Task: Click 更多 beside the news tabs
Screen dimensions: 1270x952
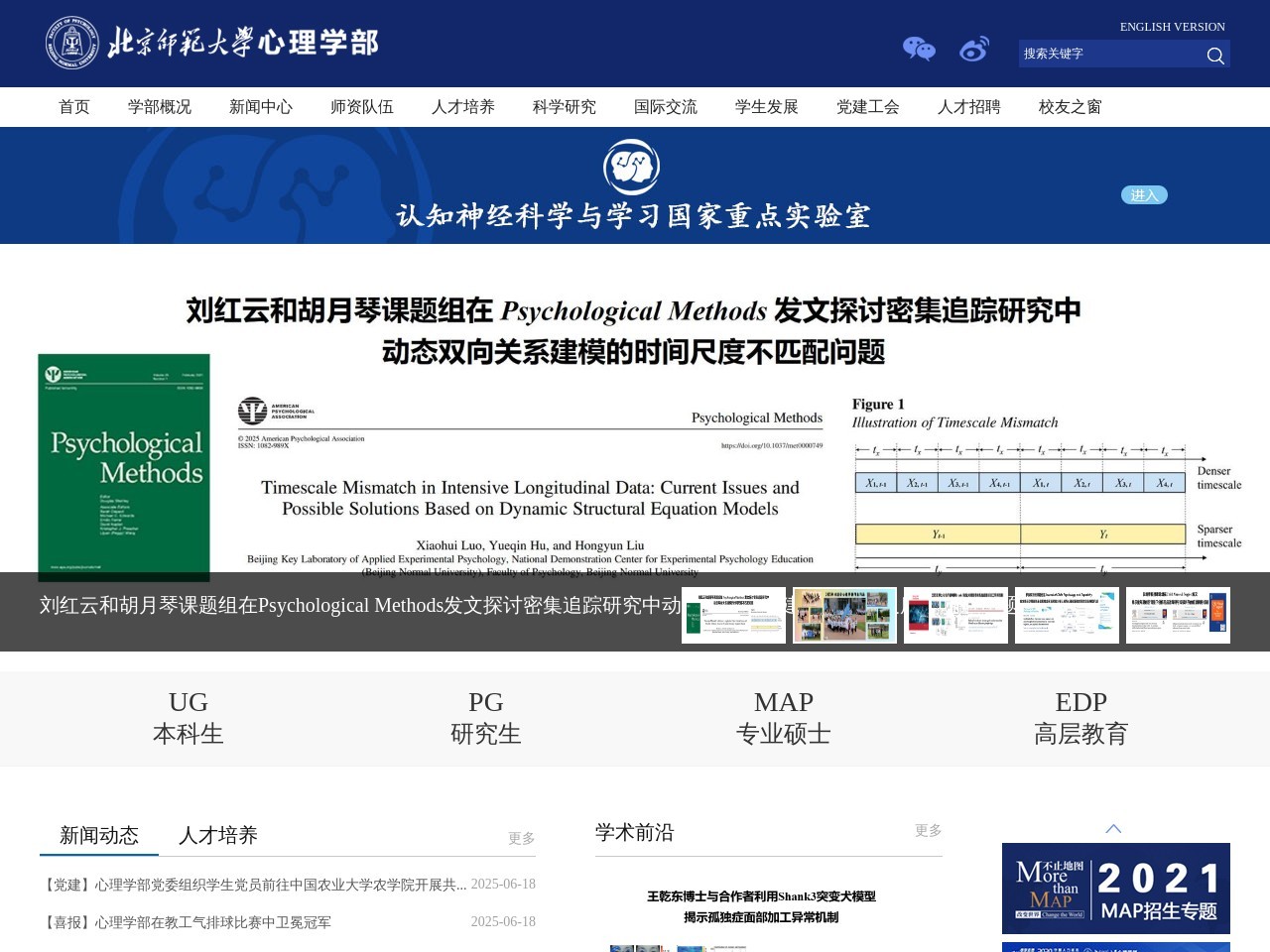Action: [x=522, y=838]
